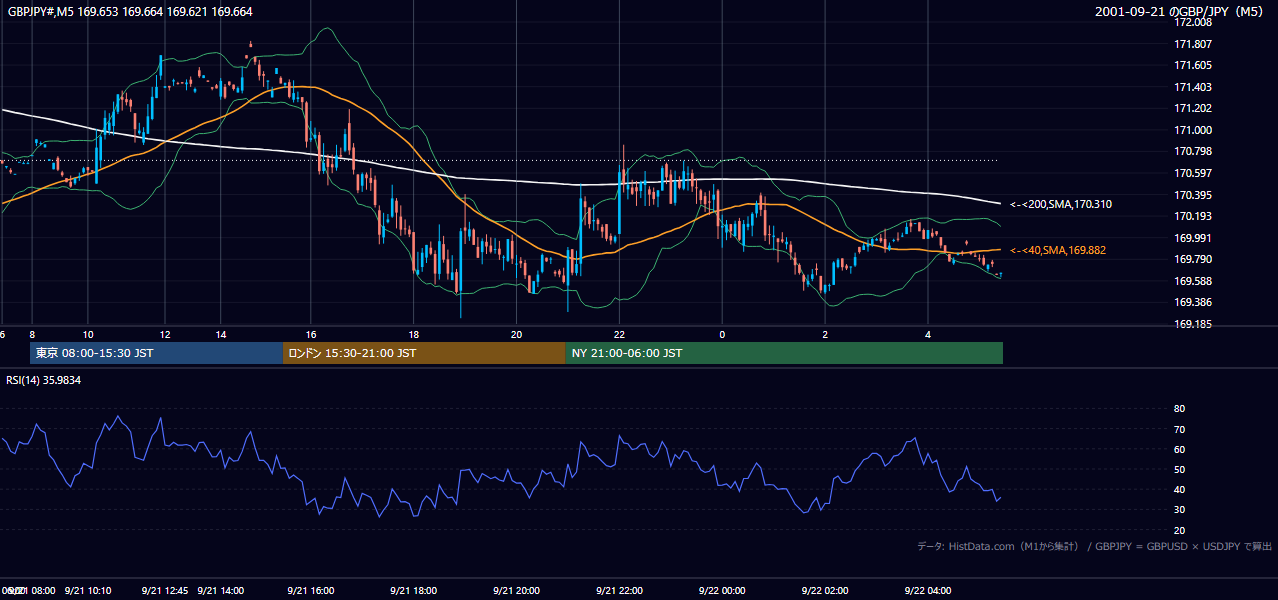Click RSI scale value 20
This screenshot has height=600, width=1278.
[1179, 530]
